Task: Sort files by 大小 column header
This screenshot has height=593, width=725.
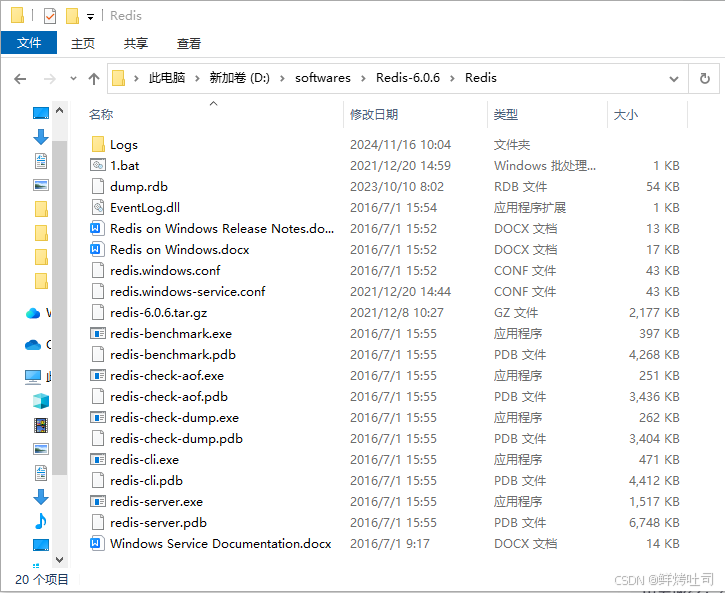Action: click(625, 115)
